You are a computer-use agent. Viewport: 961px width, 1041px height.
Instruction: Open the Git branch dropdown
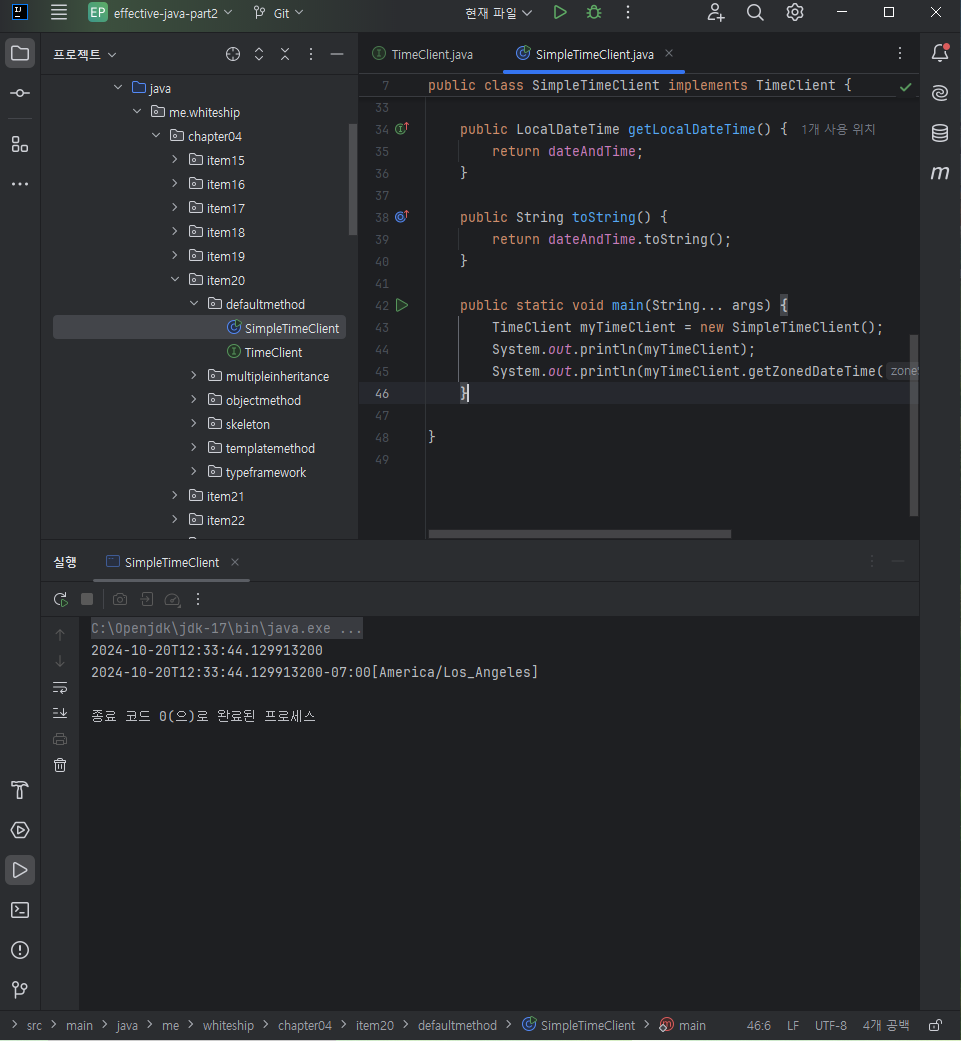(278, 13)
